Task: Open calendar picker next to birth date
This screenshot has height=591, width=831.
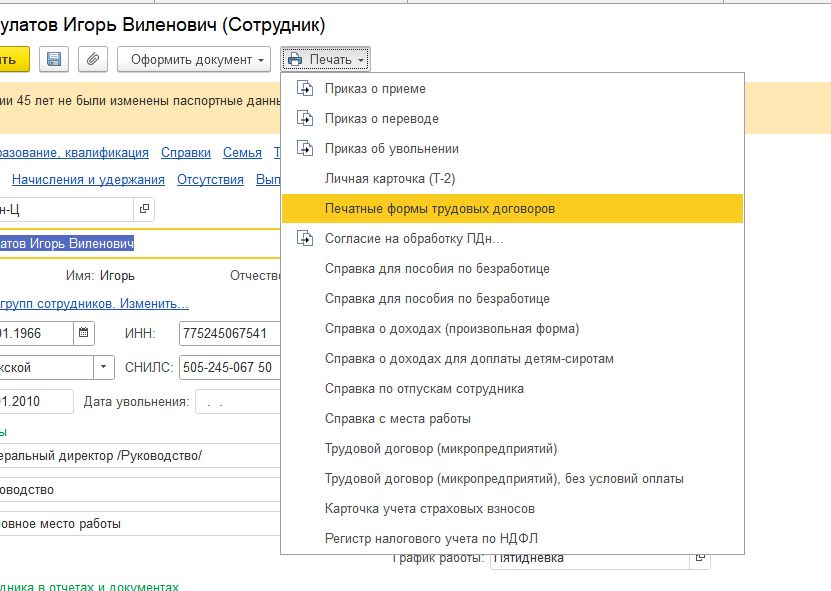Action: tap(84, 332)
